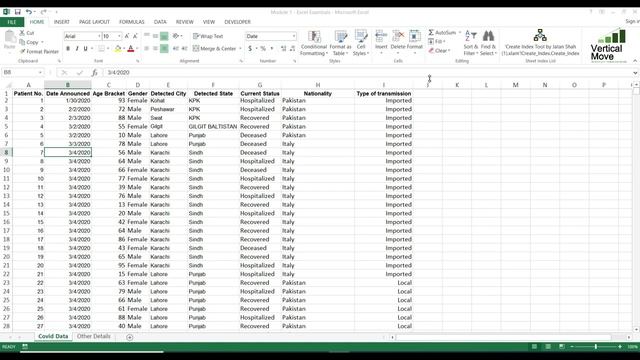Click the Cut scissors icon
This screenshot has height=360, width=640.
22,33
